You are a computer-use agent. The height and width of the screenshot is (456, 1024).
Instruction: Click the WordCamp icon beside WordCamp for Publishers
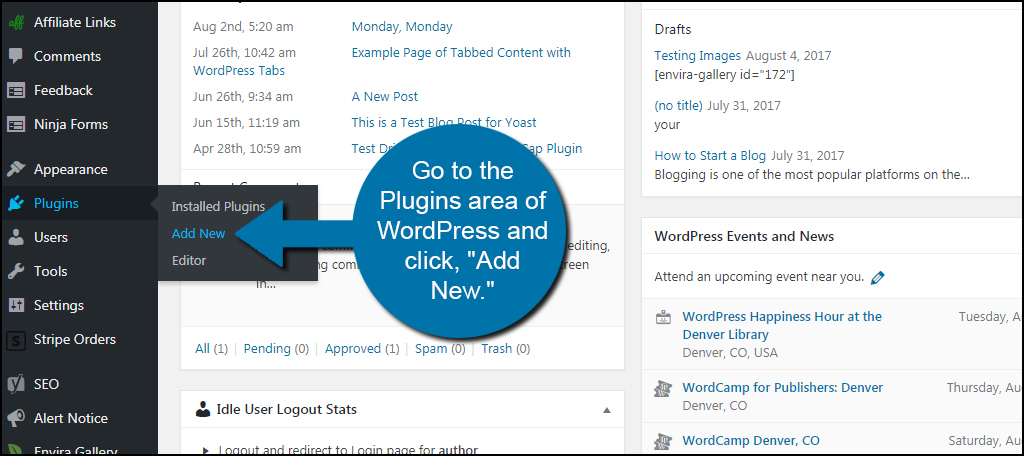664,389
